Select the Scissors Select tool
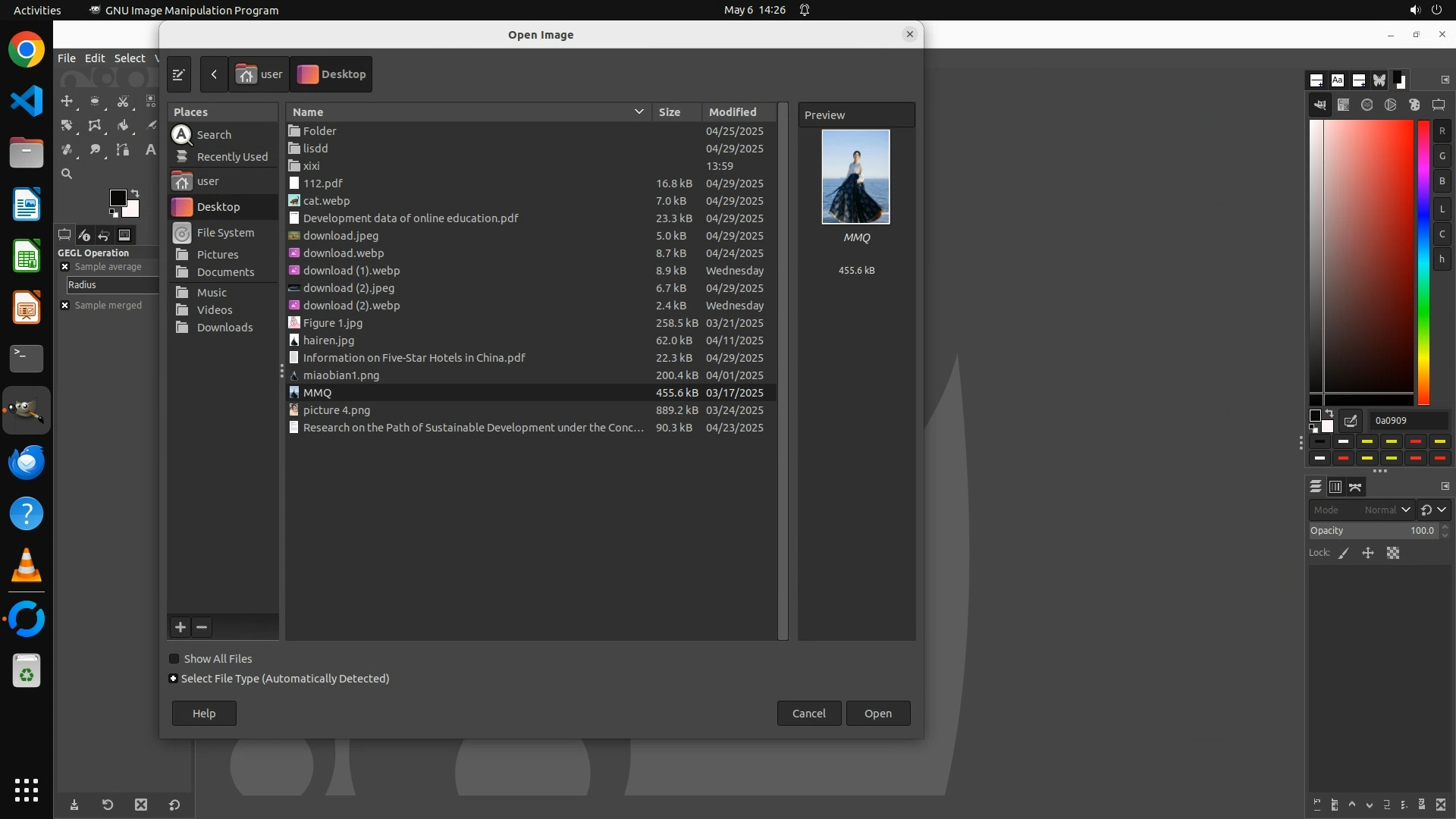1456x819 pixels. tap(122, 101)
